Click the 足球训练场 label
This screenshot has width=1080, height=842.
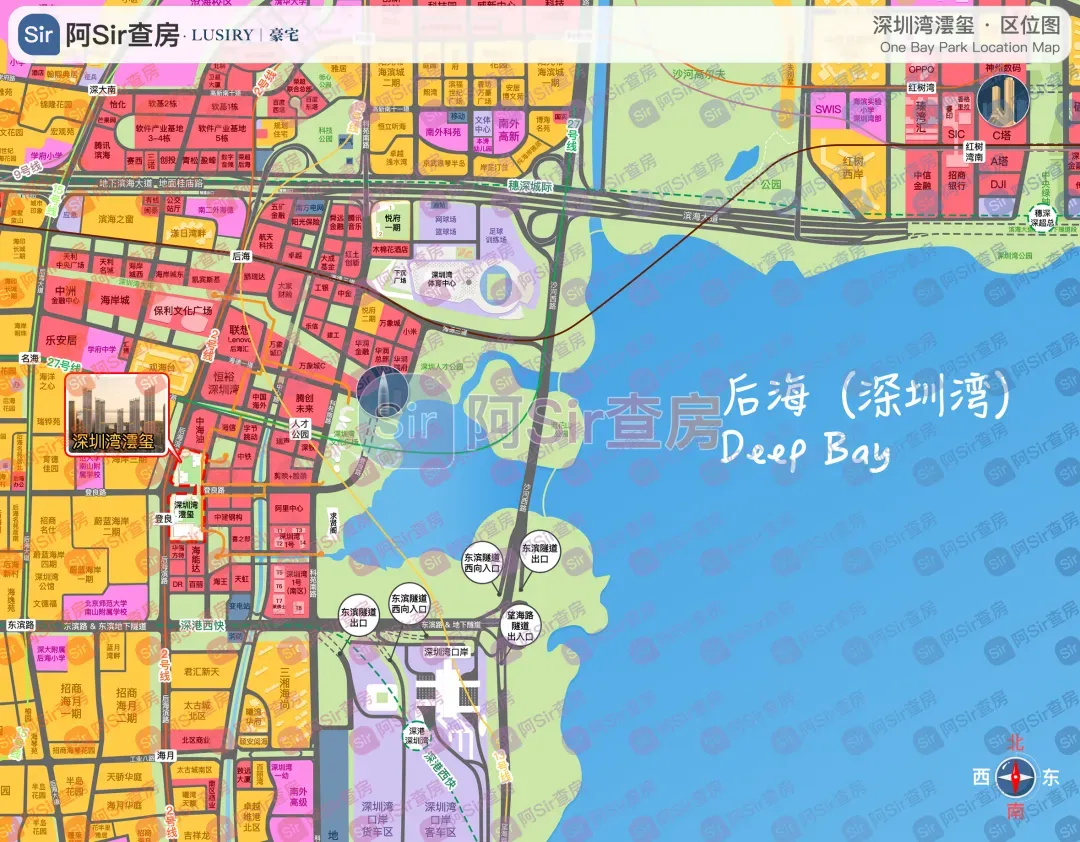coord(496,236)
